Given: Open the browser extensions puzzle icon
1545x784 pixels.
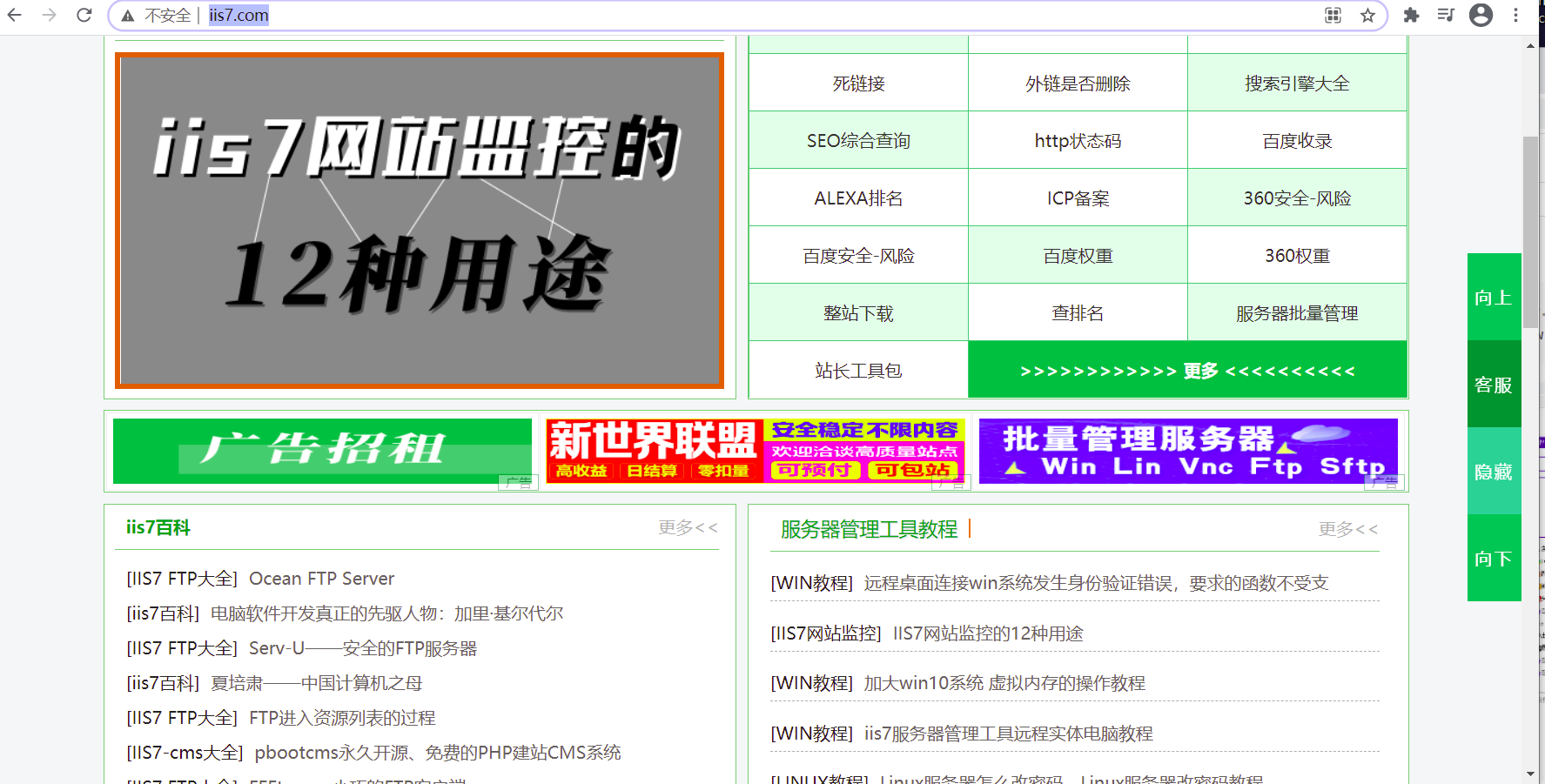Looking at the screenshot, I should [x=1411, y=15].
